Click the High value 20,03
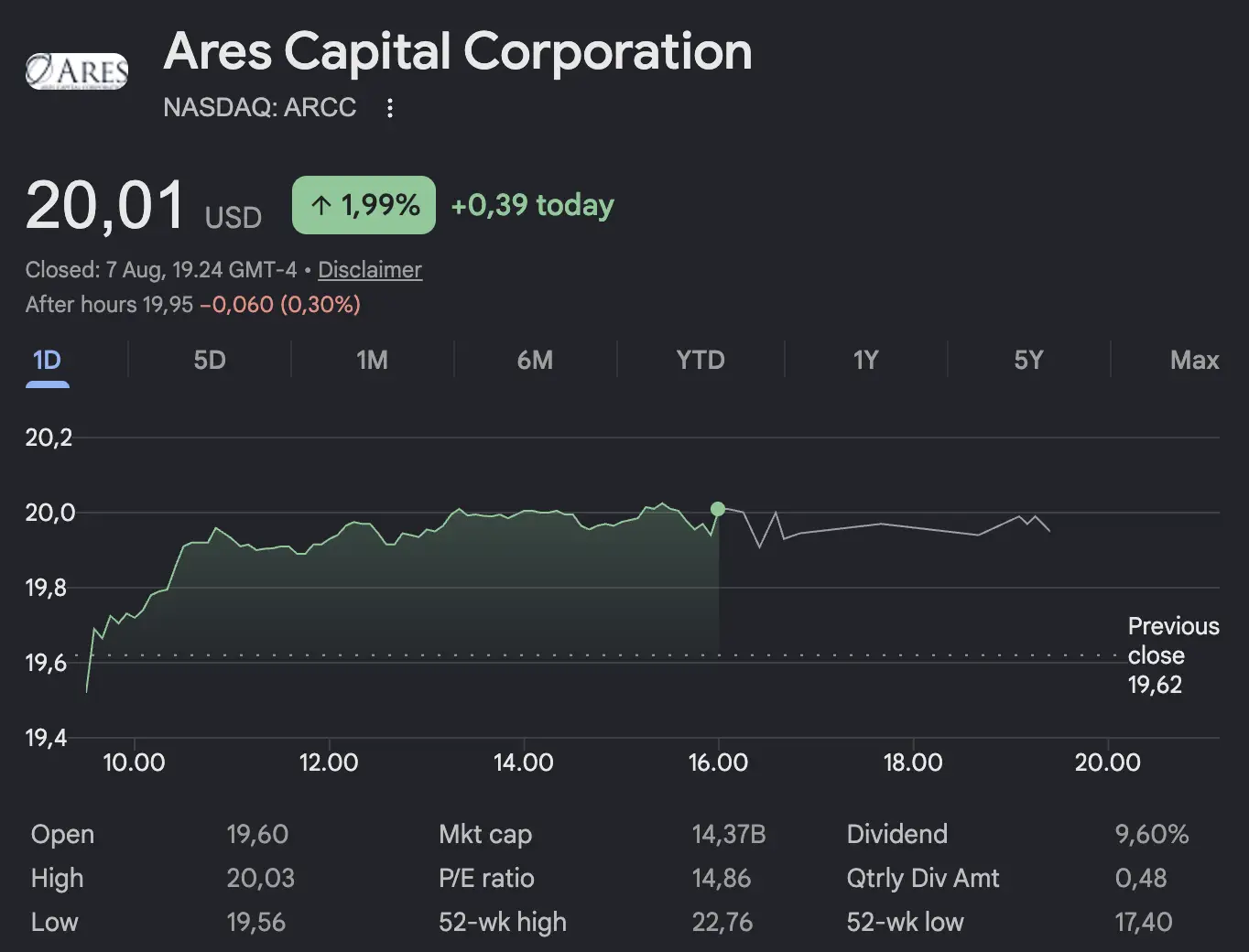The image size is (1249, 952). [x=261, y=878]
